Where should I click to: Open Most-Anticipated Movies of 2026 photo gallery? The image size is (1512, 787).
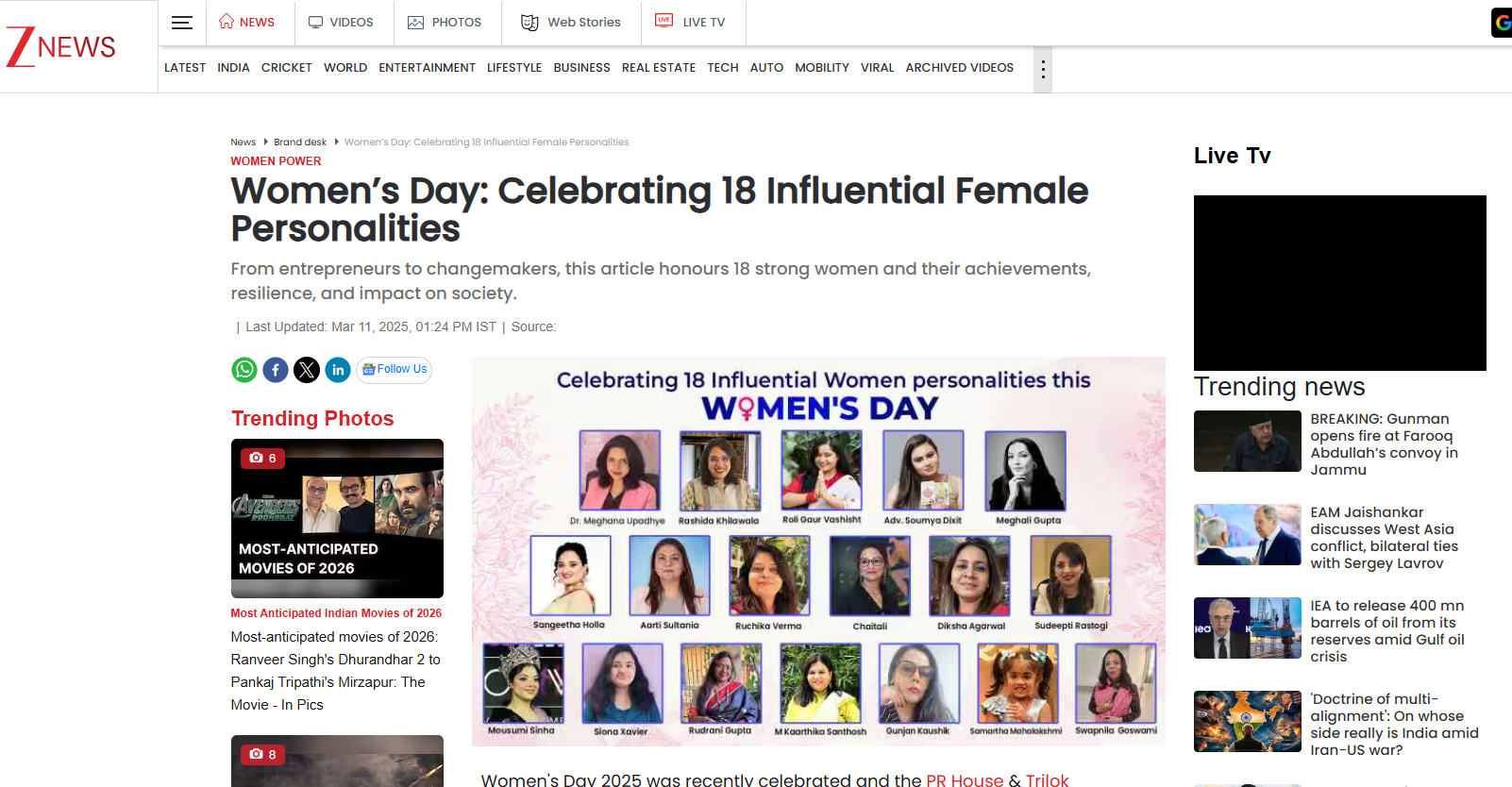[x=337, y=518]
